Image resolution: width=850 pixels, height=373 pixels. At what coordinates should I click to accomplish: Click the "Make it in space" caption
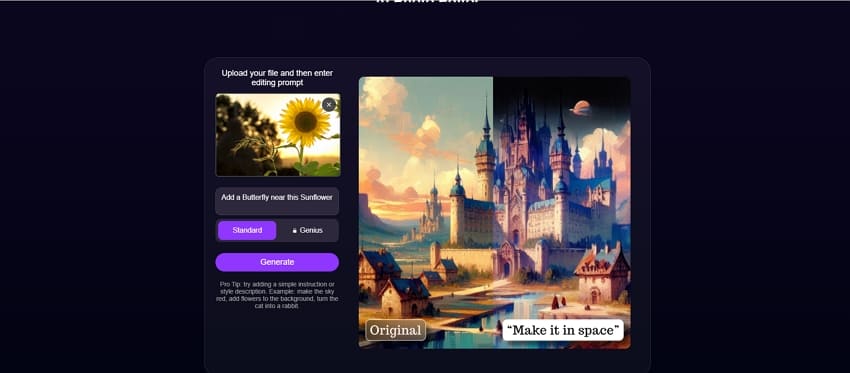coord(563,330)
